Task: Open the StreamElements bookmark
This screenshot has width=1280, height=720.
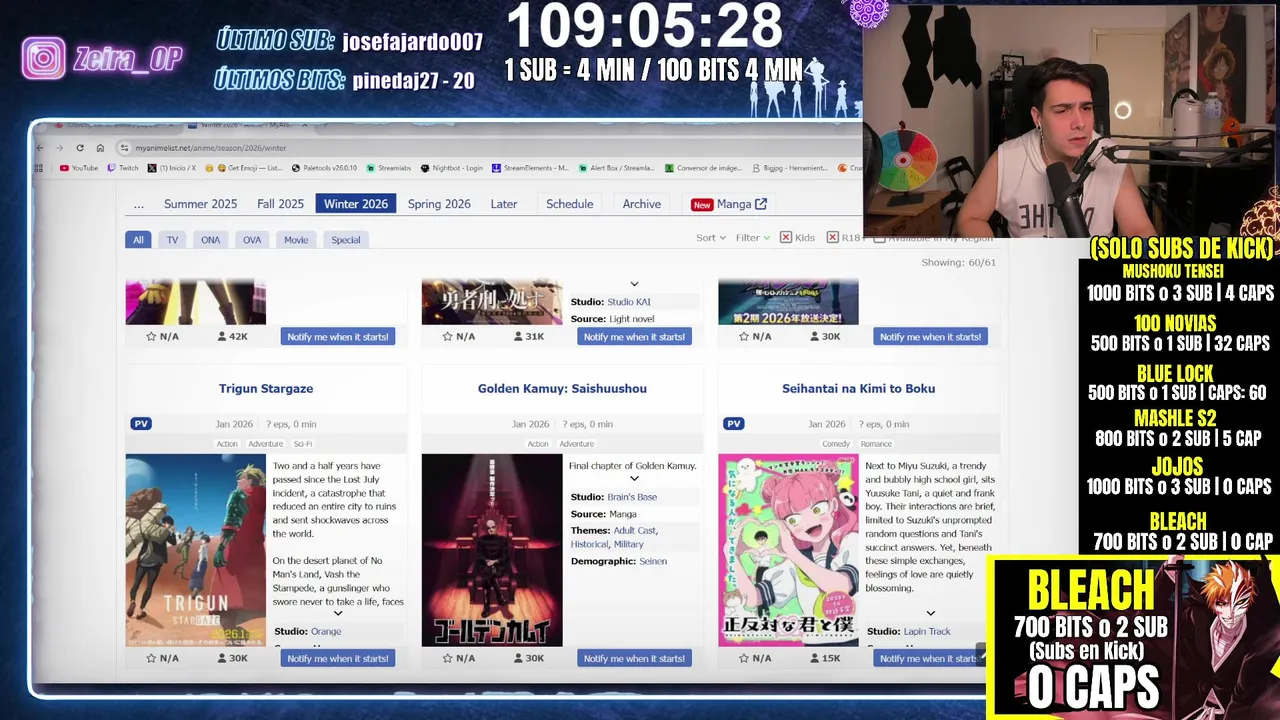Action: (x=530, y=168)
